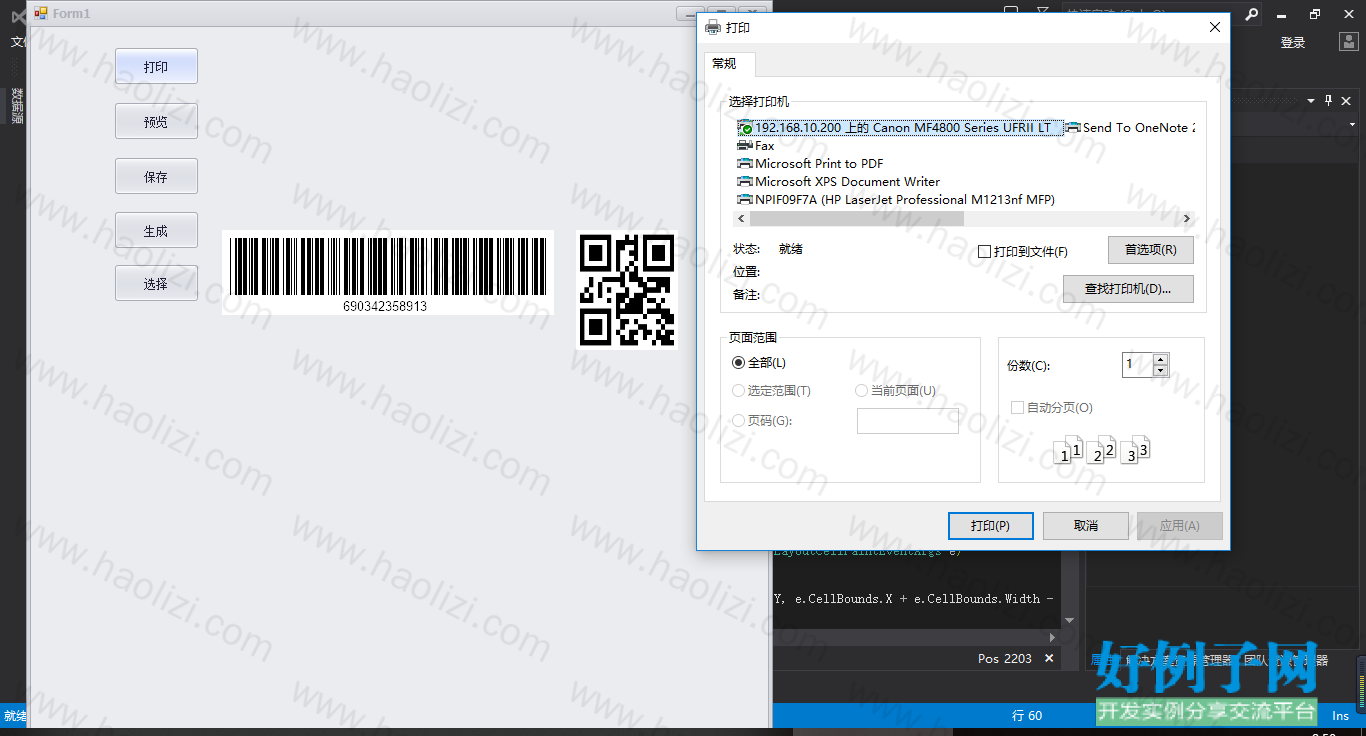Image resolution: width=1366 pixels, height=736 pixels.
Task: Click 团队资源管理器 tab at the bottom
Action: tap(1286, 660)
